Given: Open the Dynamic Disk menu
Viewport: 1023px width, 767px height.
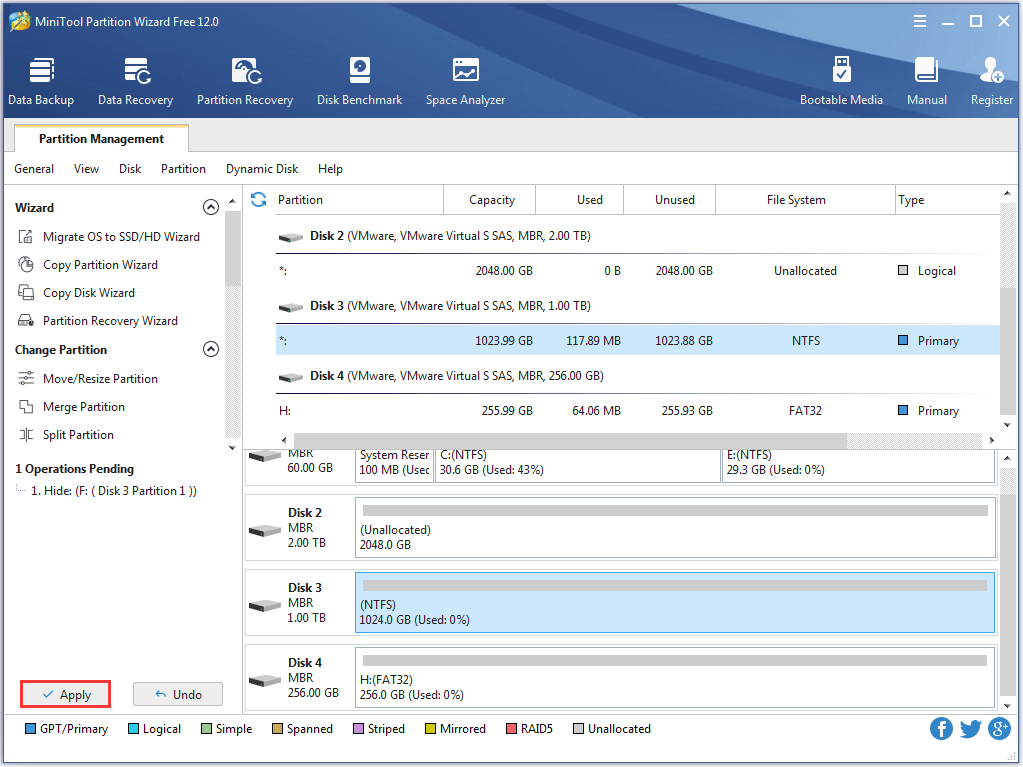Looking at the screenshot, I should (x=262, y=169).
